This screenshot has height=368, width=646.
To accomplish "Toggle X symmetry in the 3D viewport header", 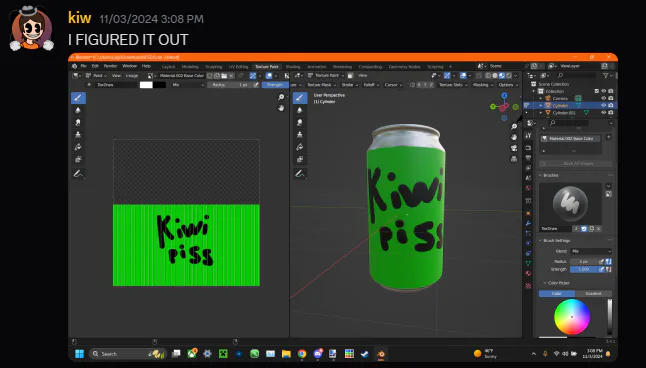I will click(x=419, y=85).
